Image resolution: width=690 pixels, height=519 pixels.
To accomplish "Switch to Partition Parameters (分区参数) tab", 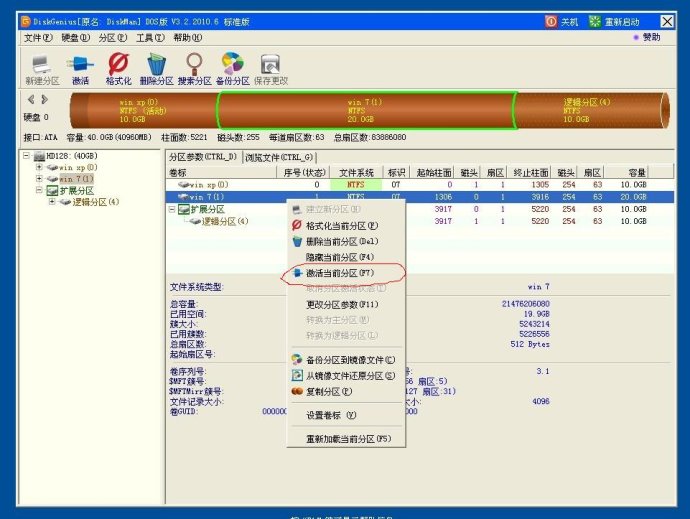I will coord(203,157).
